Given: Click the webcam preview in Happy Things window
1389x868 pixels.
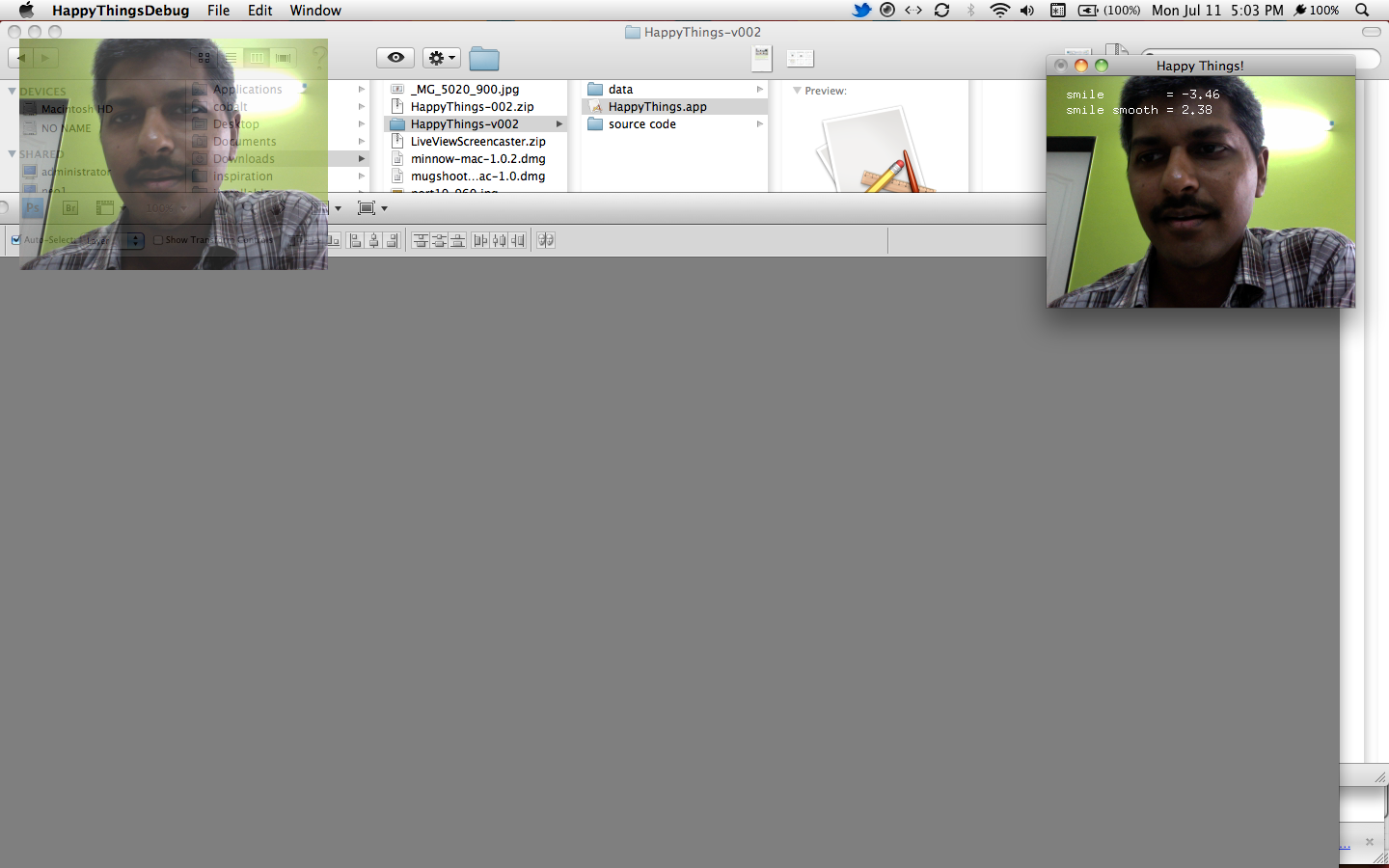Looking at the screenshot, I should tap(1201, 192).
